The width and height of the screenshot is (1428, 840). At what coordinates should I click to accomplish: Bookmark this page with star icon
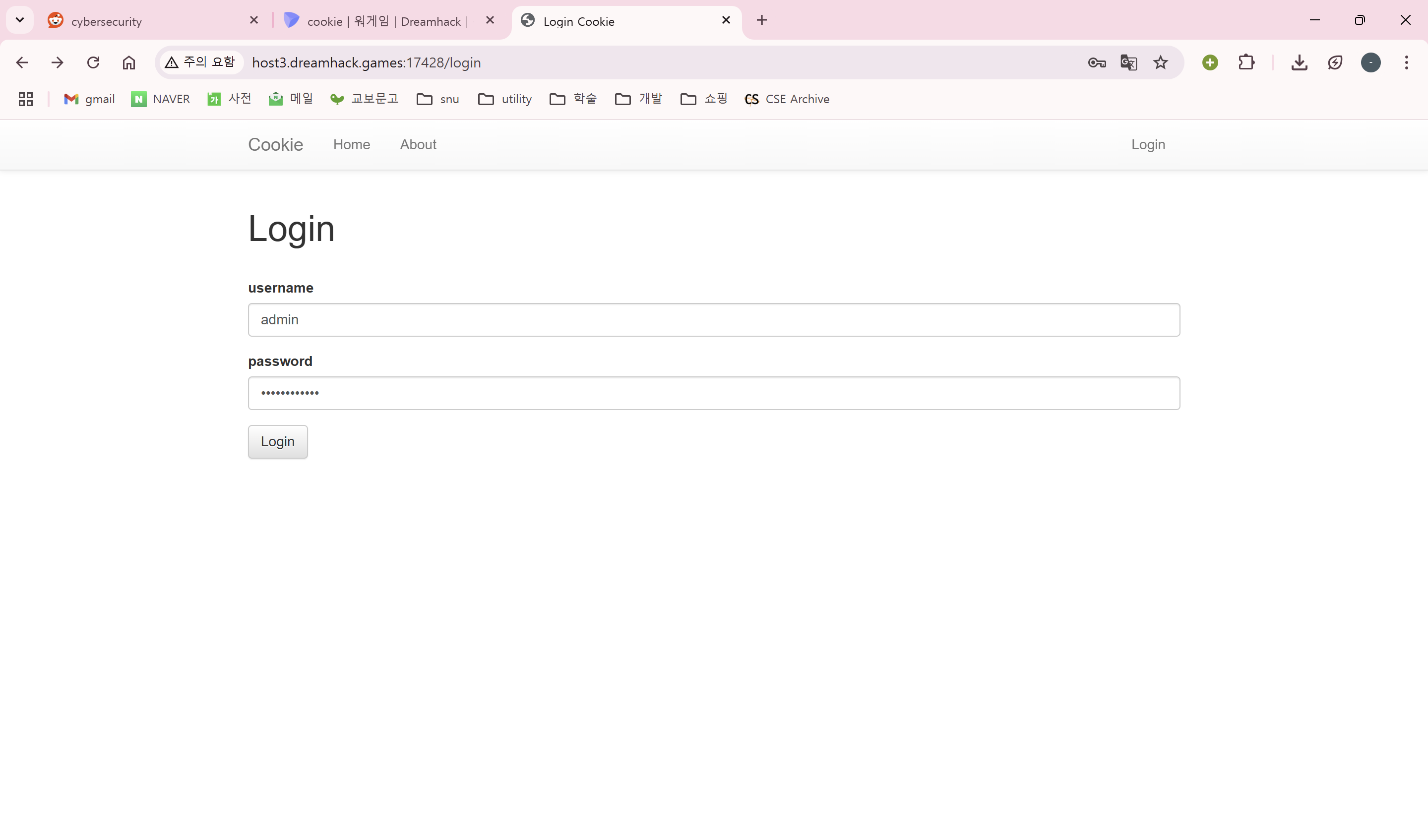[1160, 63]
